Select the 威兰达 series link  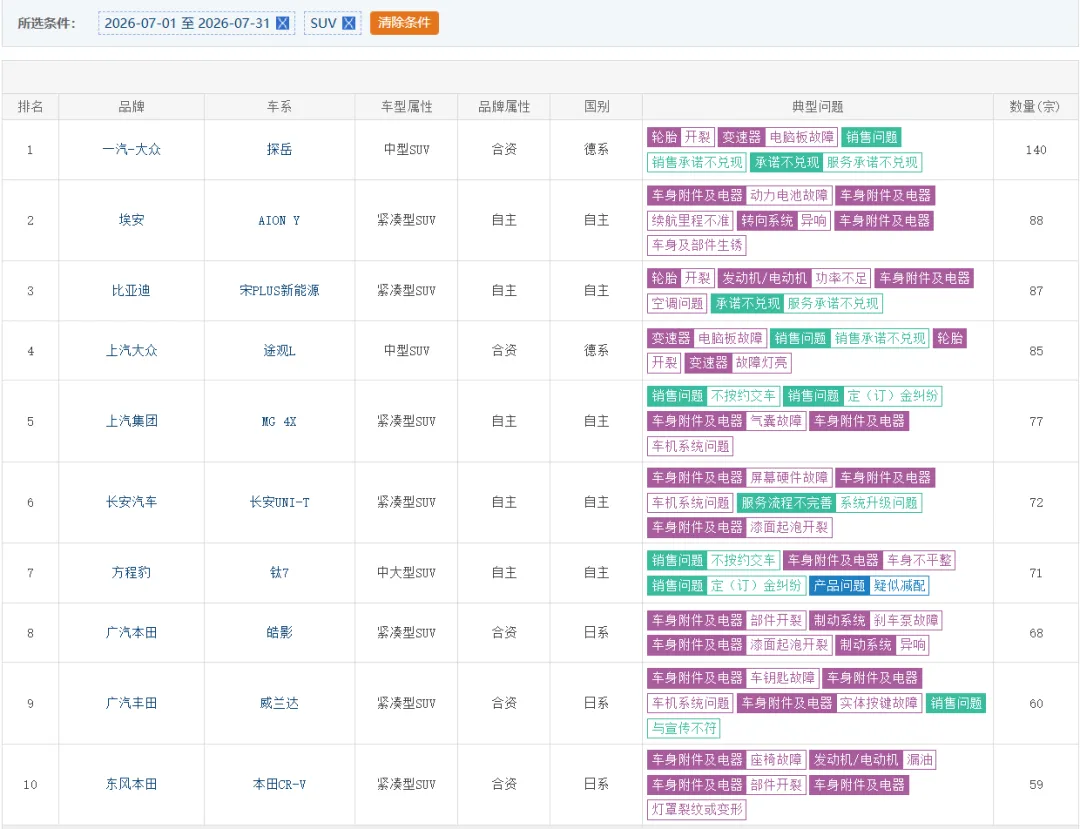pyautogui.click(x=279, y=703)
